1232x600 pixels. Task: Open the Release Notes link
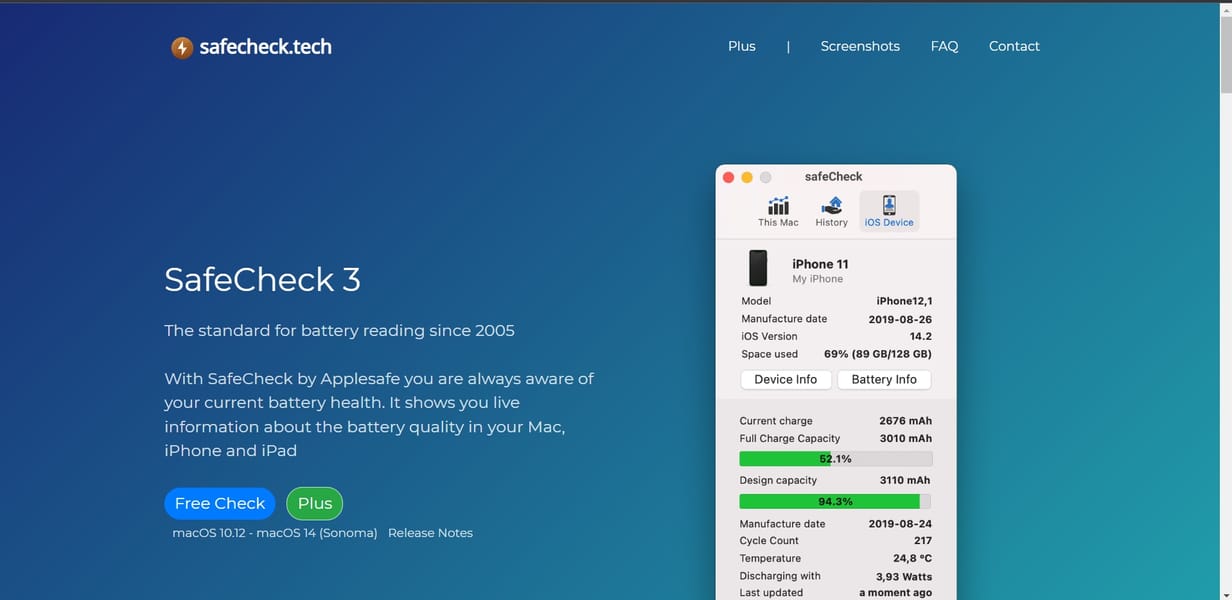[x=430, y=533]
